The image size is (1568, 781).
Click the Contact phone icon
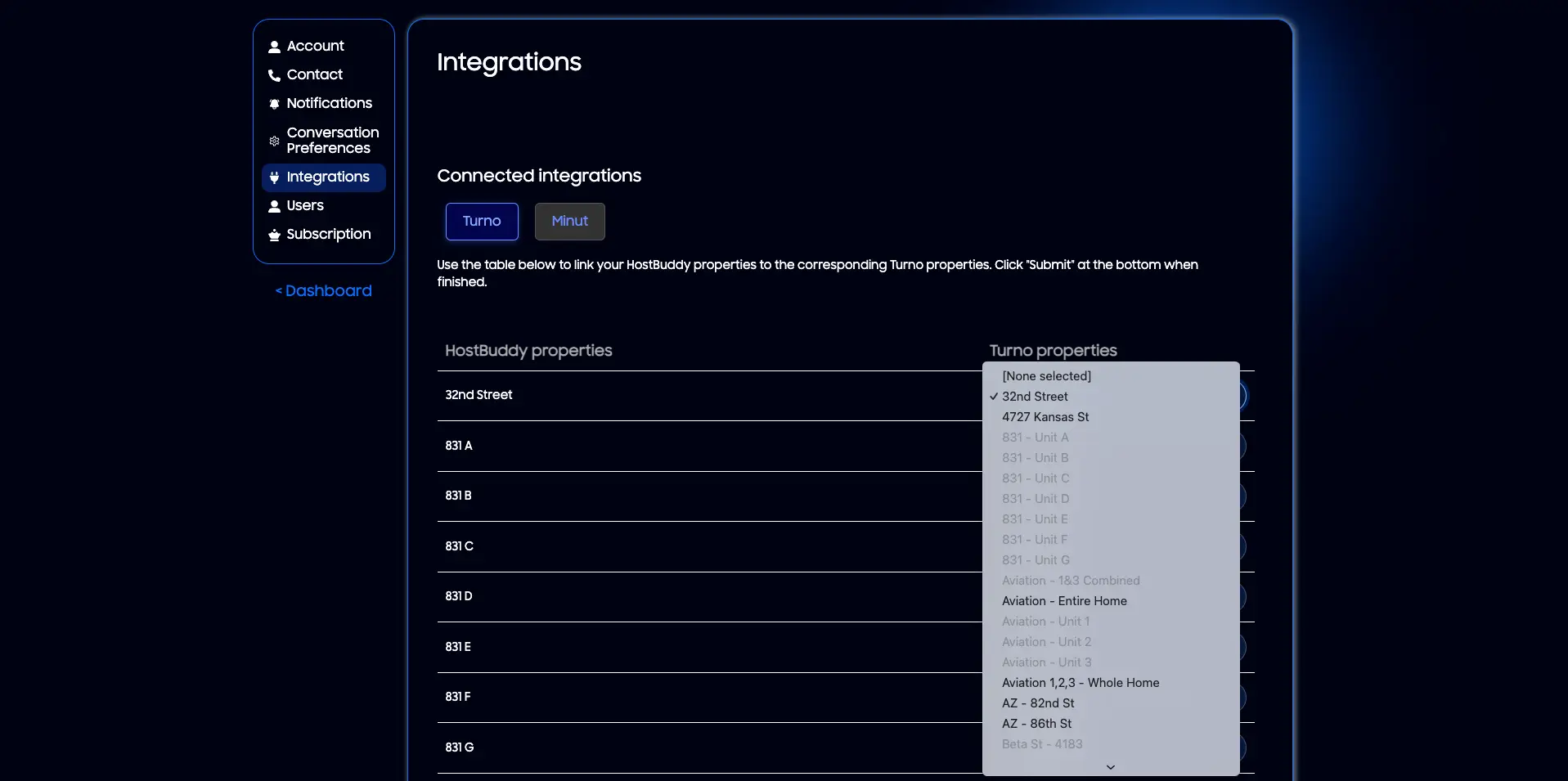[x=274, y=75]
